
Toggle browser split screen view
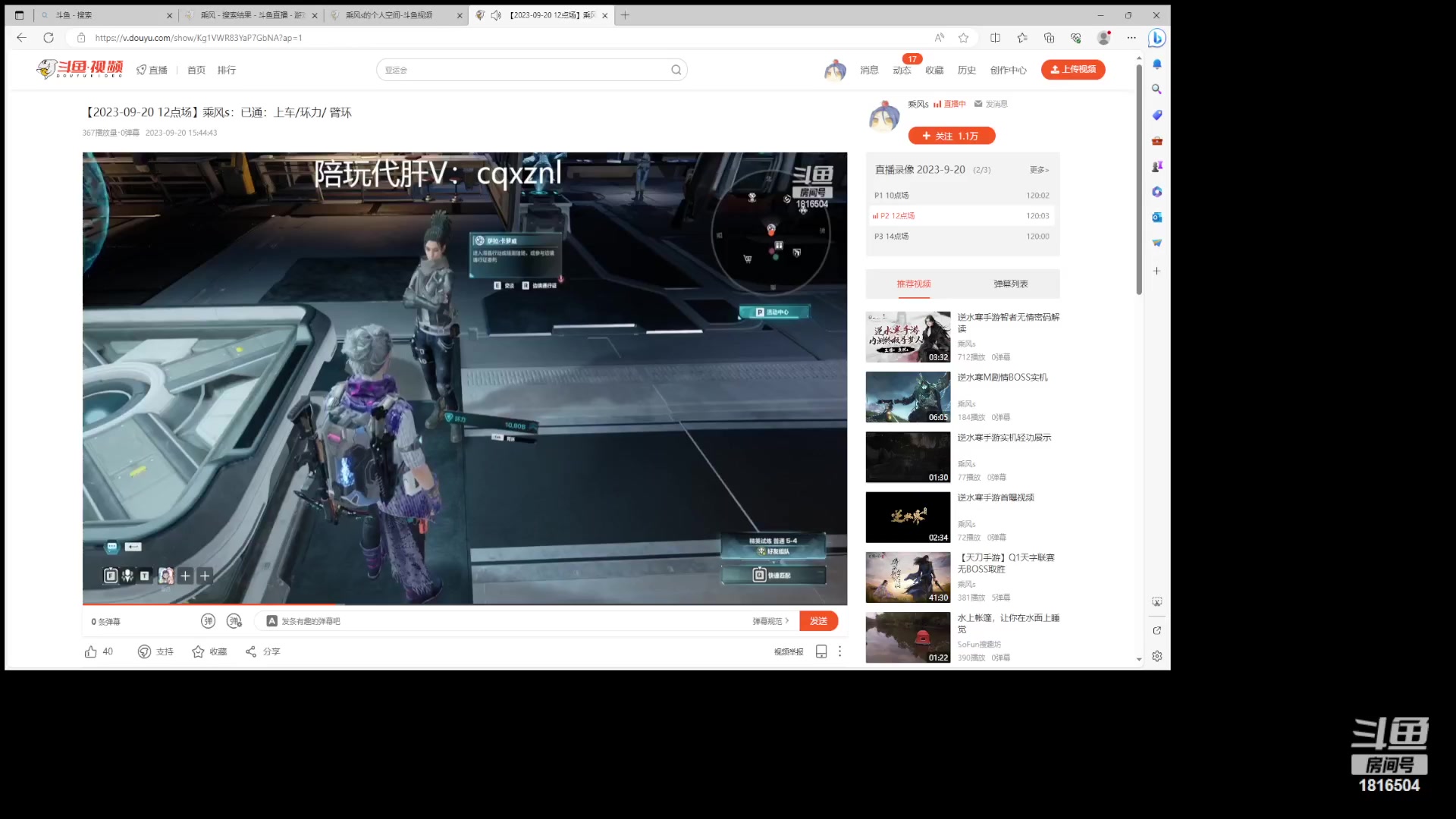tap(995, 37)
